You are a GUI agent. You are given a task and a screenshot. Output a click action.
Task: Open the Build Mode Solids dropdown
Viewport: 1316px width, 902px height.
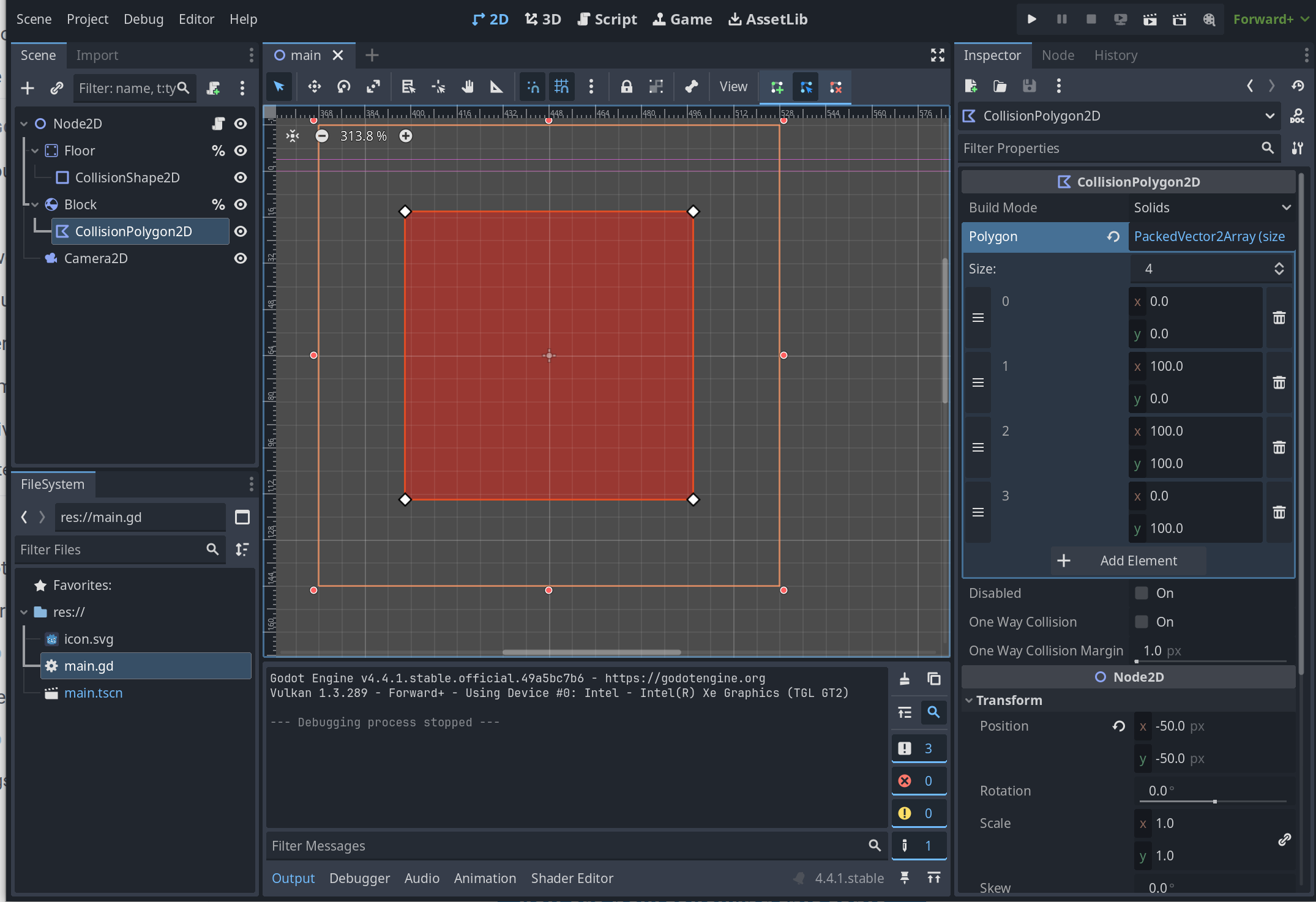click(x=1211, y=207)
